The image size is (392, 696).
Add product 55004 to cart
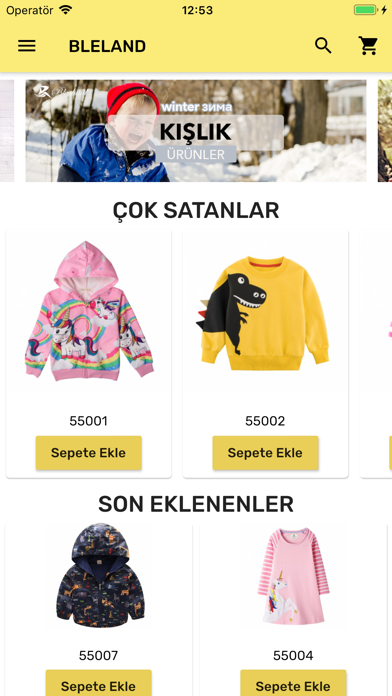click(x=293, y=684)
